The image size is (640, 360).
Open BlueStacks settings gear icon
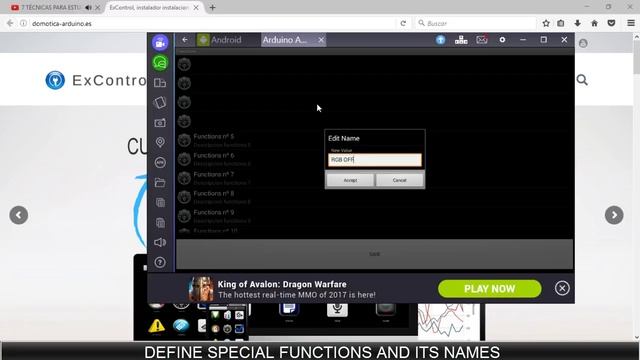click(502, 40)
